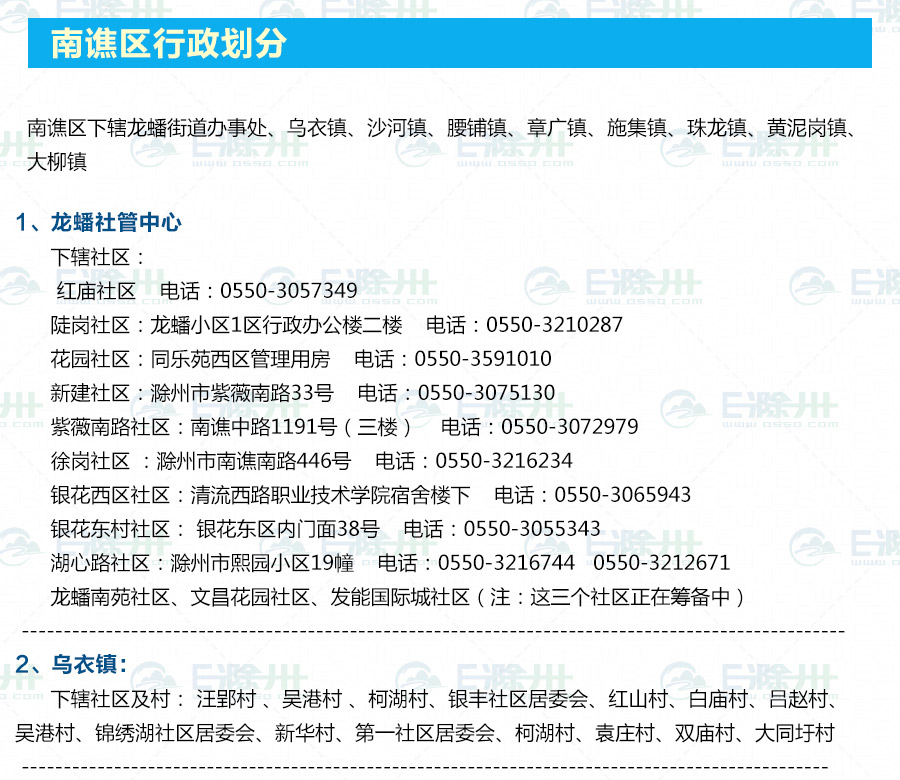Click 汪郢村 in the 乌衣镇 list
Viewport: 900px width, 780px height.
(226, 699)
